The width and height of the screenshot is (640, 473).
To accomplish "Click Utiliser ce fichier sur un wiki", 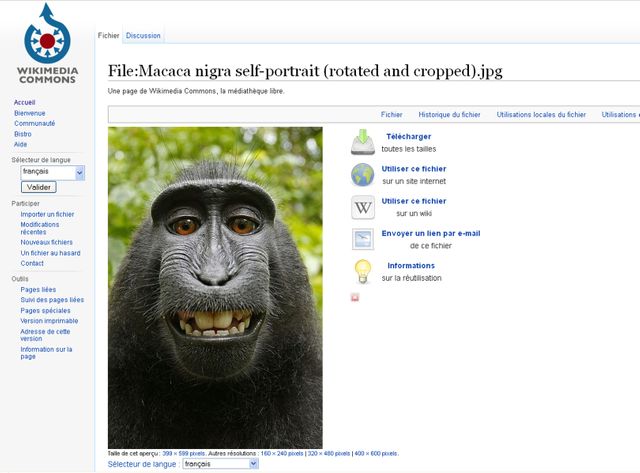I will click(x=414, y=201).
